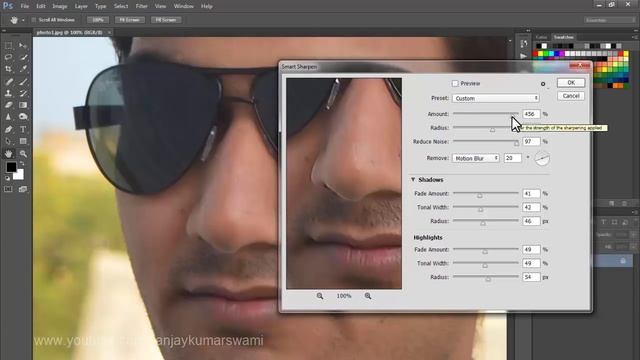Click the motion blur angle field
The width and height of the screenshot is (640, 360).
tap(513, 158)
